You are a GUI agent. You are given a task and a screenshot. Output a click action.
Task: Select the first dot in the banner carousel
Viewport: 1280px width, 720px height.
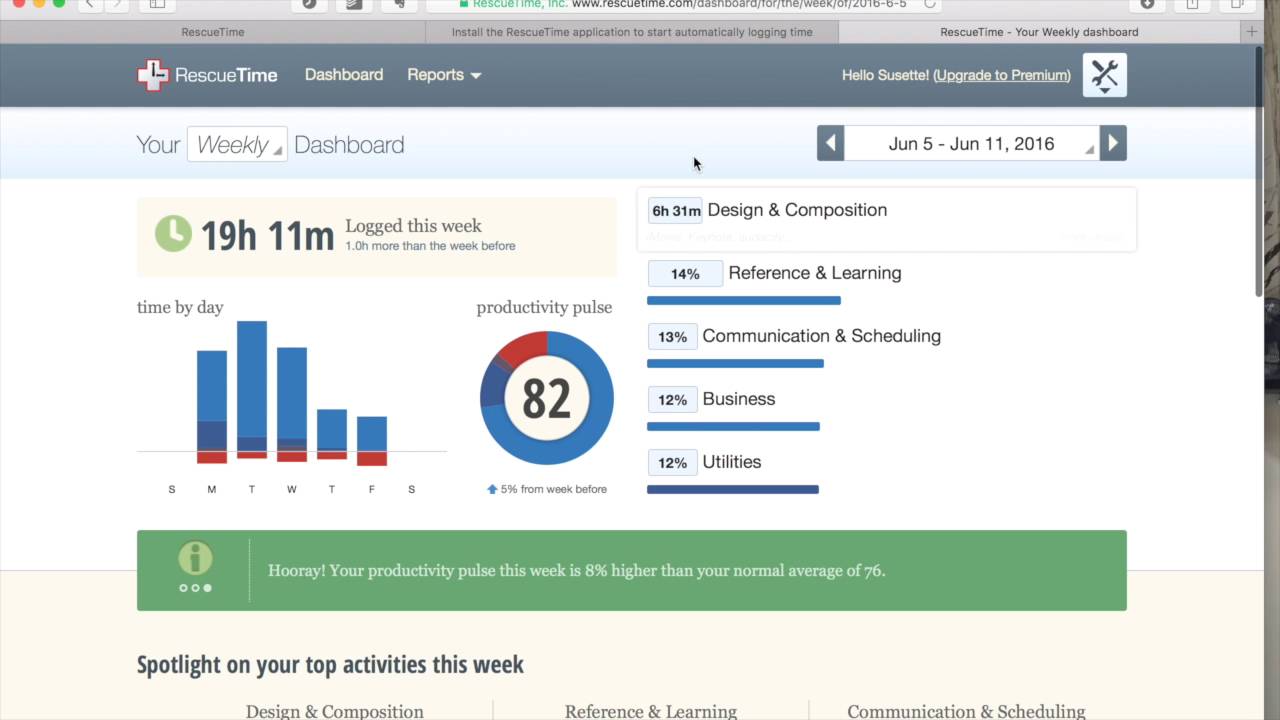(x=183, y=588)
